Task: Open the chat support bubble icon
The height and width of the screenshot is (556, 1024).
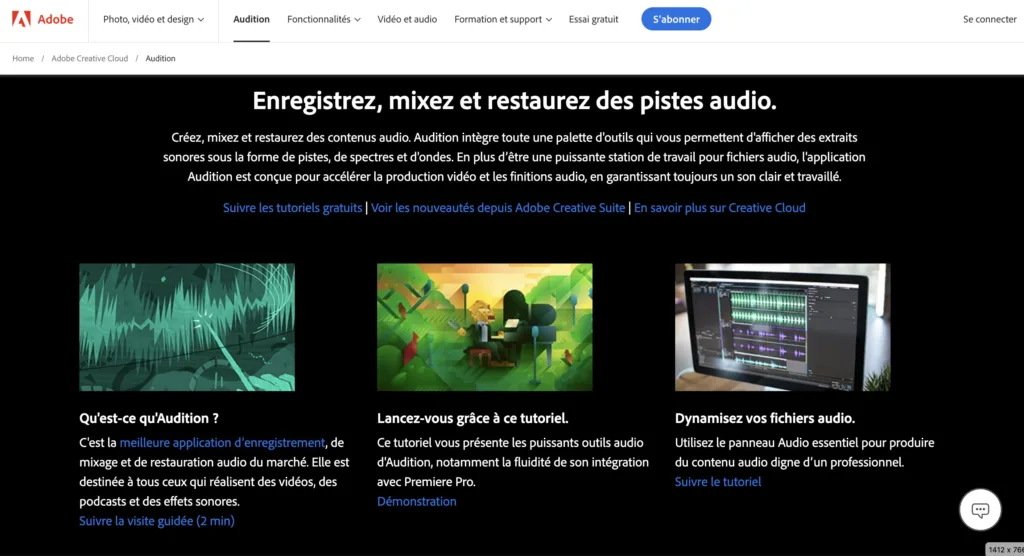Action: tap(980, 510)
